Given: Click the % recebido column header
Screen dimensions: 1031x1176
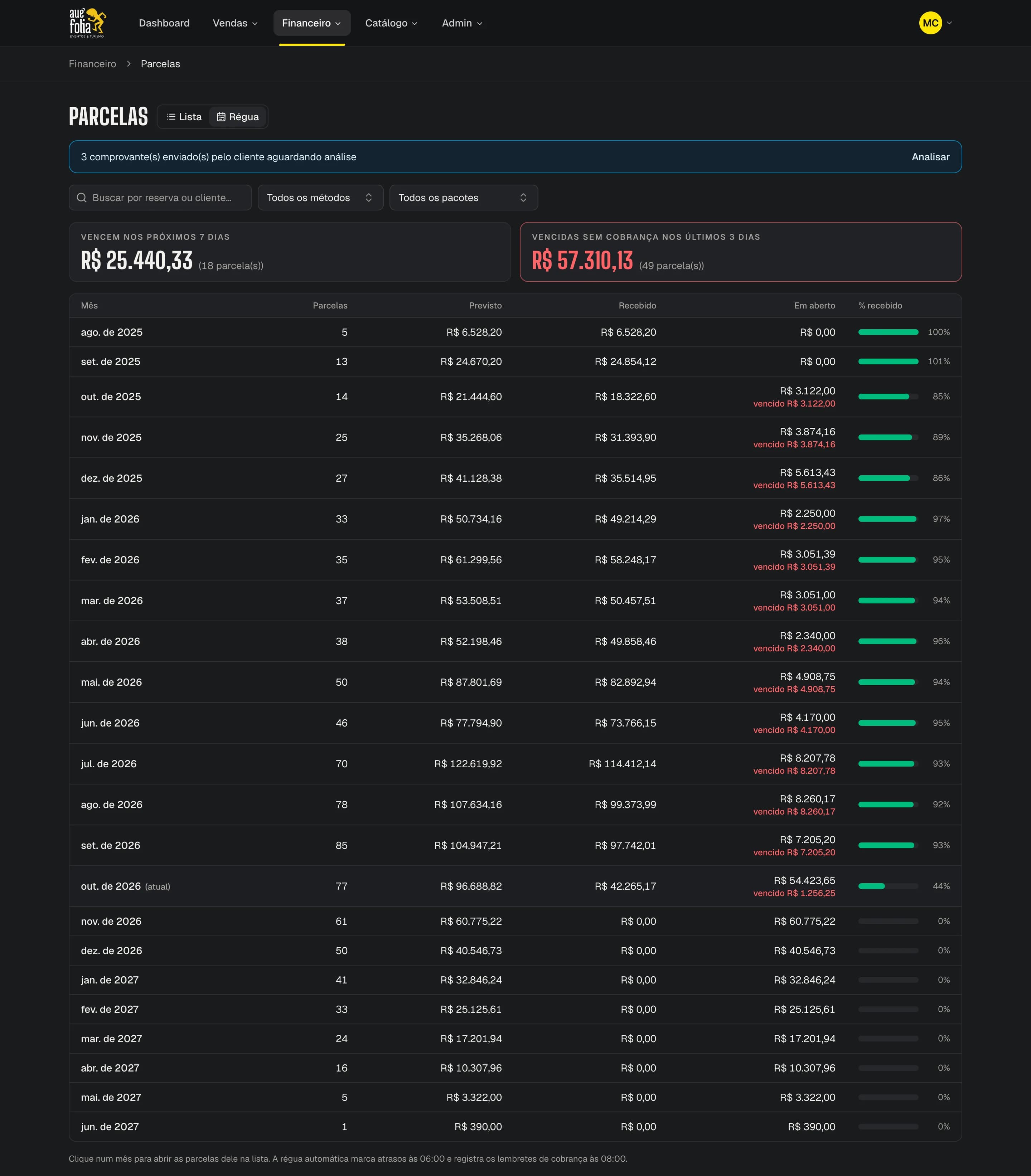Looking at the screenshot, I should point(880,306).
